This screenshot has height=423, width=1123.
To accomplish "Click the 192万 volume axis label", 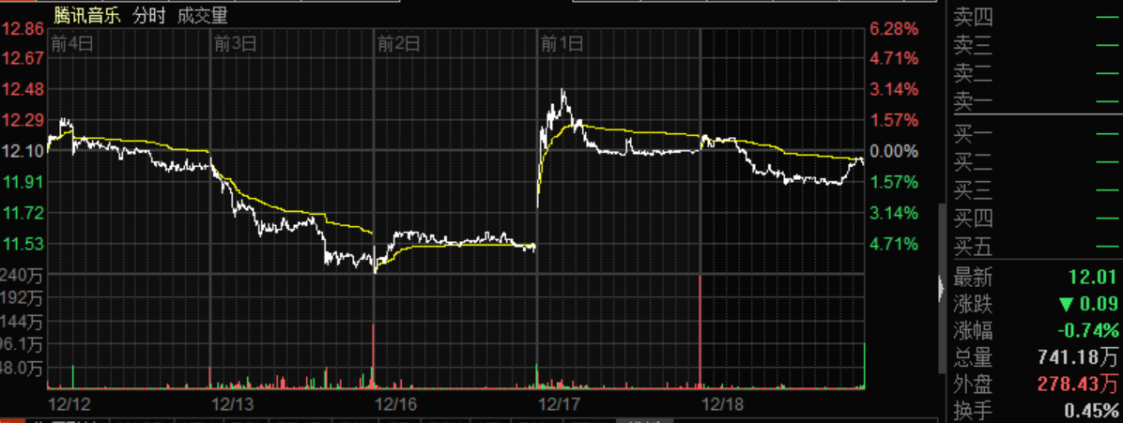I will [22, 297].
